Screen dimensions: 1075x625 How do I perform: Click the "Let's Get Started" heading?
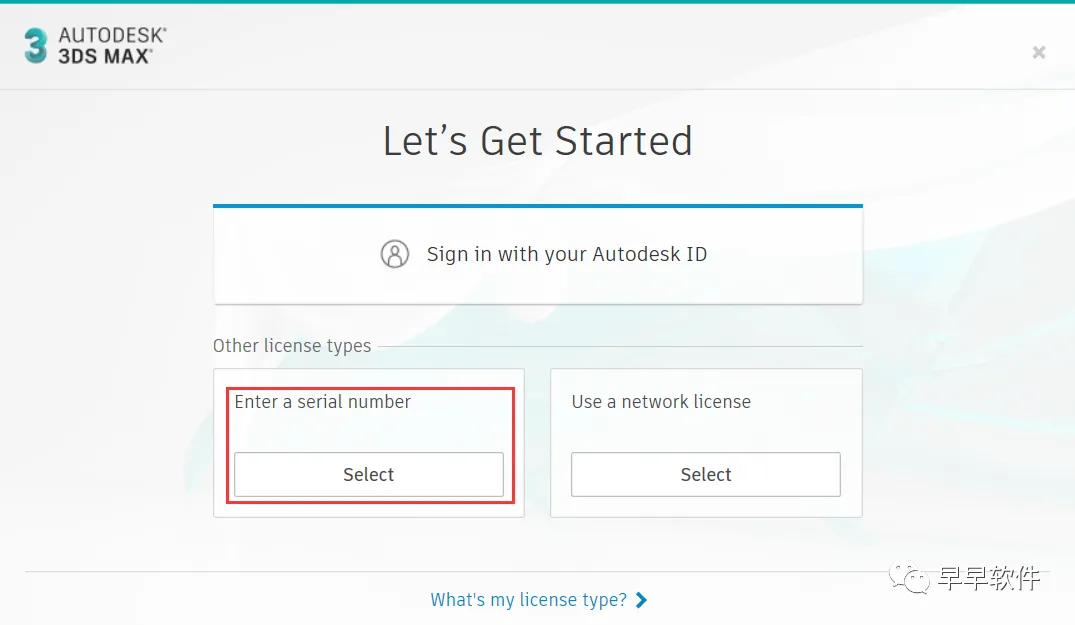point(538,141)
